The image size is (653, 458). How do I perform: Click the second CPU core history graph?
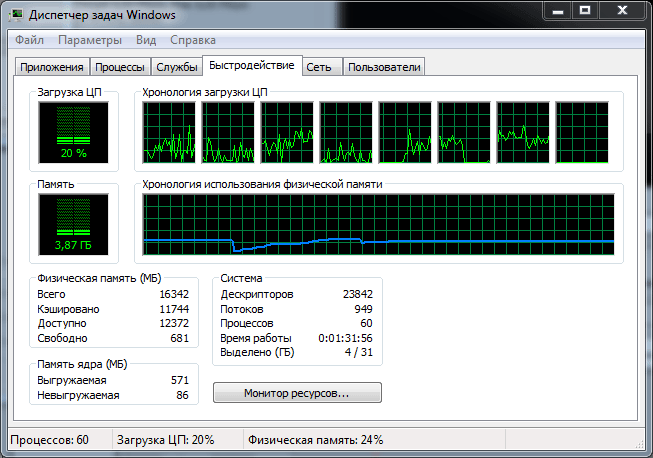click(x=228, y=132)
